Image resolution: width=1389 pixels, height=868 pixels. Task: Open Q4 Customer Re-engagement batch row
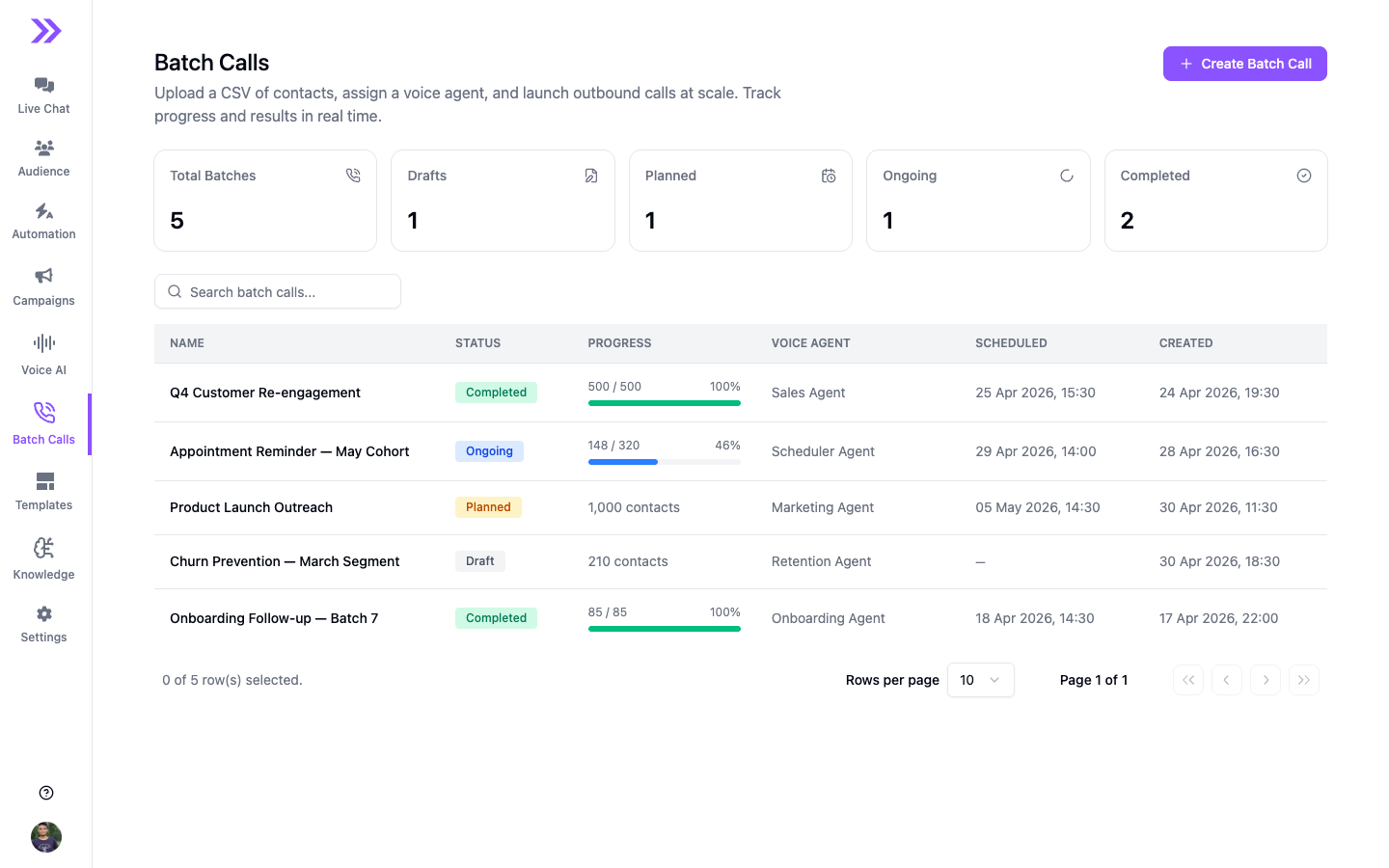pyautogui.click(x=741, y=393)
